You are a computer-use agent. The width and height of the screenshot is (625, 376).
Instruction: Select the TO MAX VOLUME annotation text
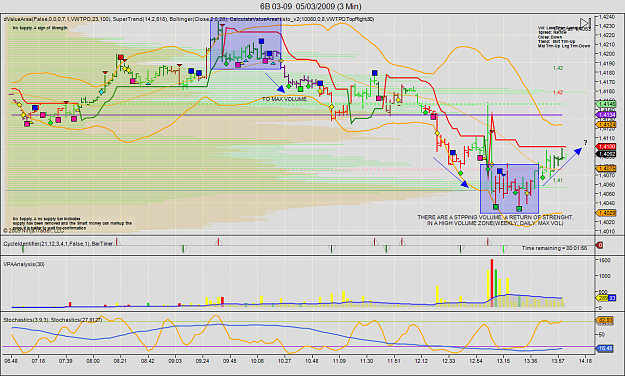click(284, 99)
